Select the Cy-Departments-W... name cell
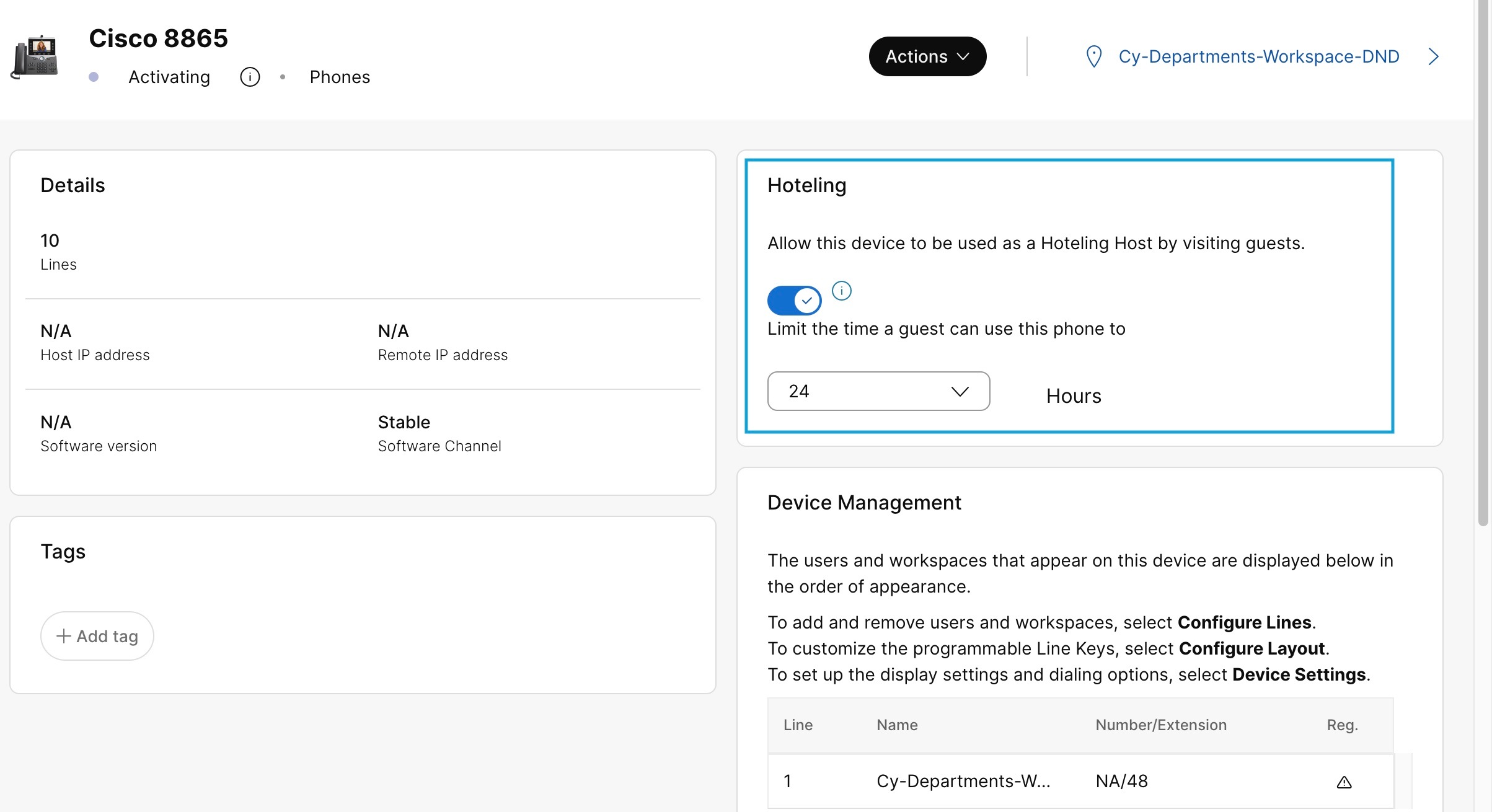Viewport: 1492px width, 812px height. pyautogui.click(x=963, y=781)
